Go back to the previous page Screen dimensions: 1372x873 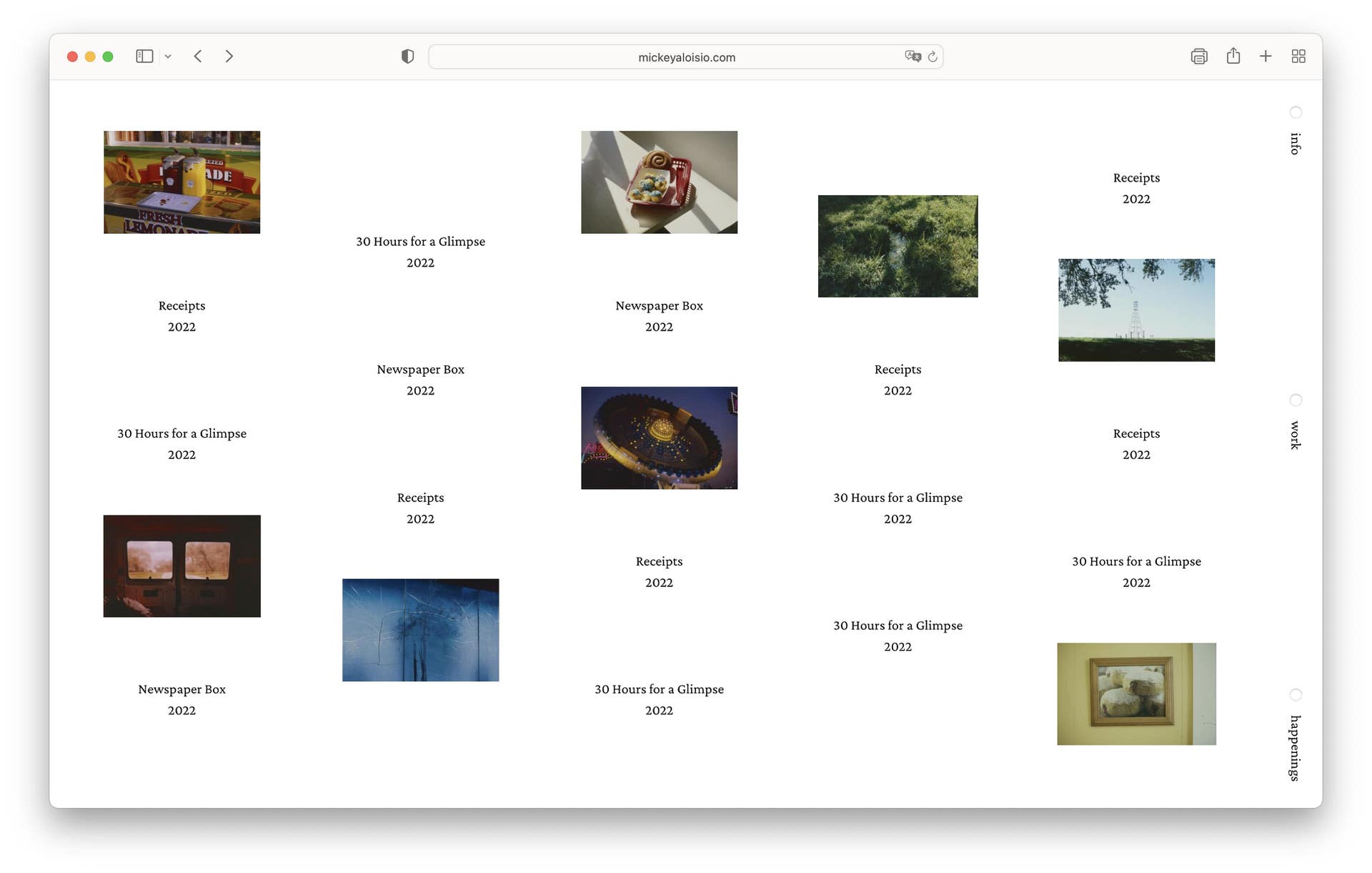pyautogui.click(x=198, y=56)
